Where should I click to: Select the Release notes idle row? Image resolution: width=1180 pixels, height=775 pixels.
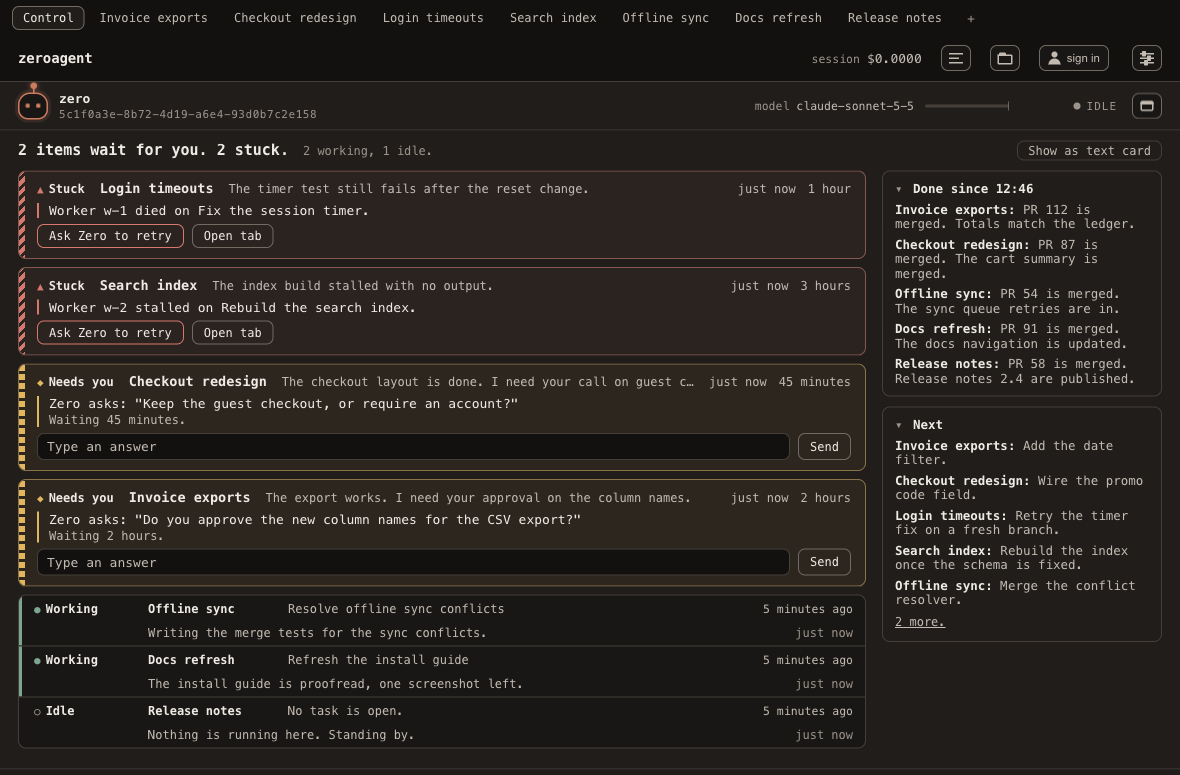click(x=442, y=722)
